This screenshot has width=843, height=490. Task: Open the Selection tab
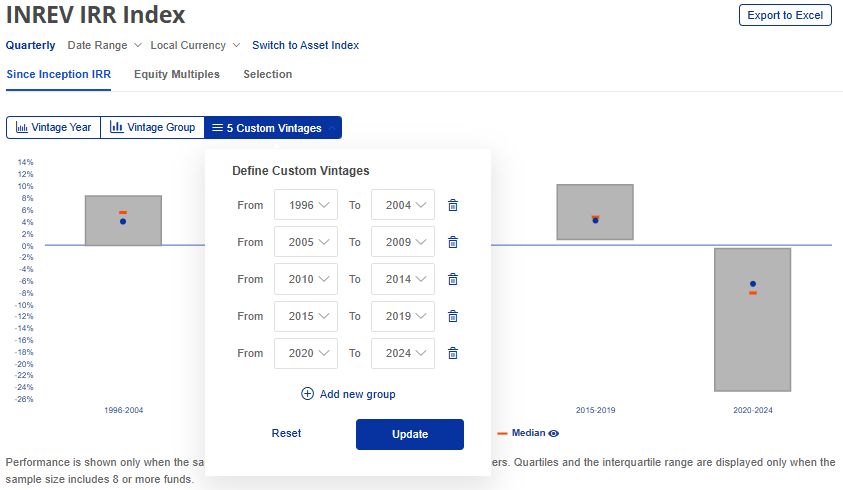pyautogui.click(x=268, y=74)
